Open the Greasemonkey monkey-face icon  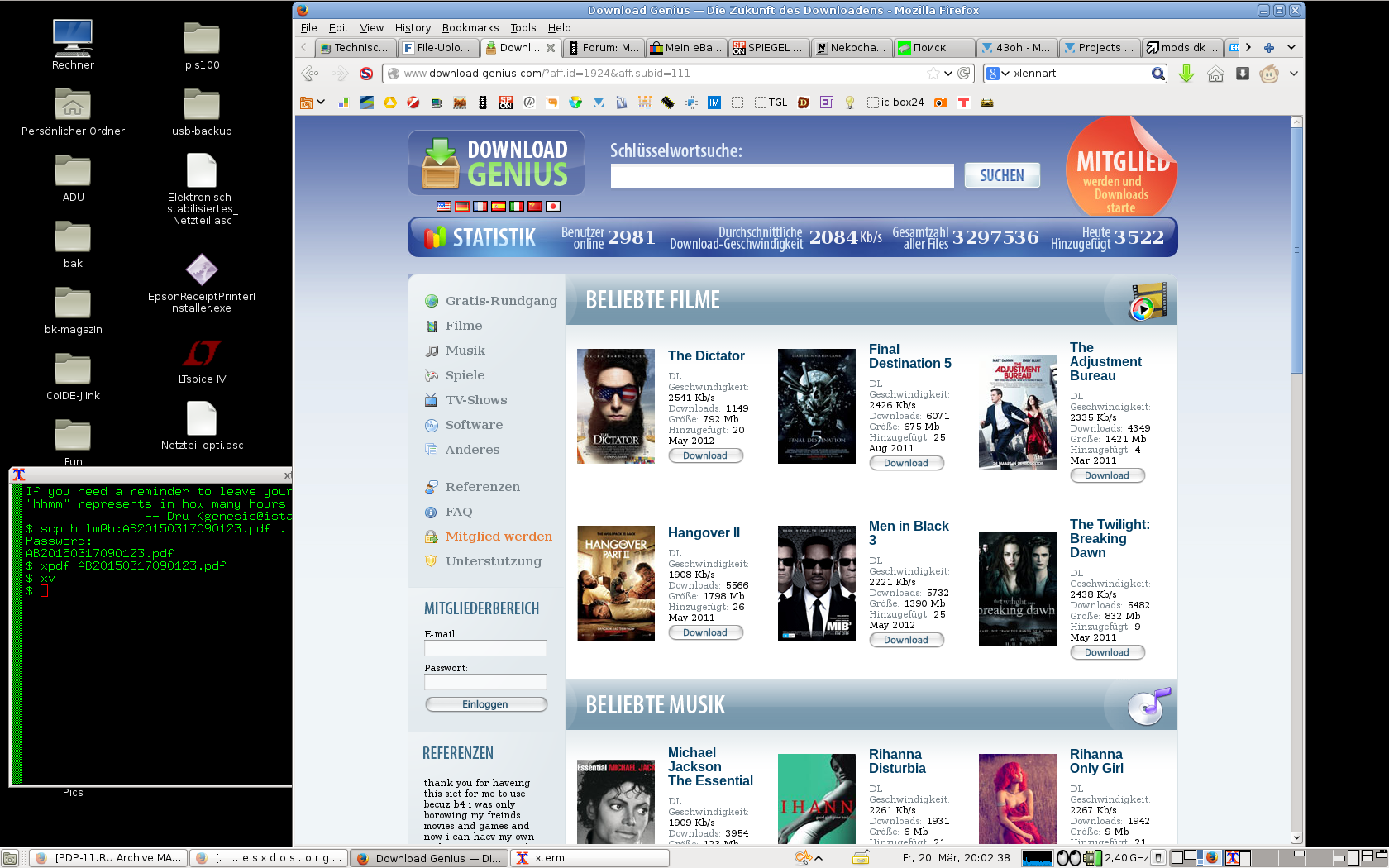(x=1269, y=74)
